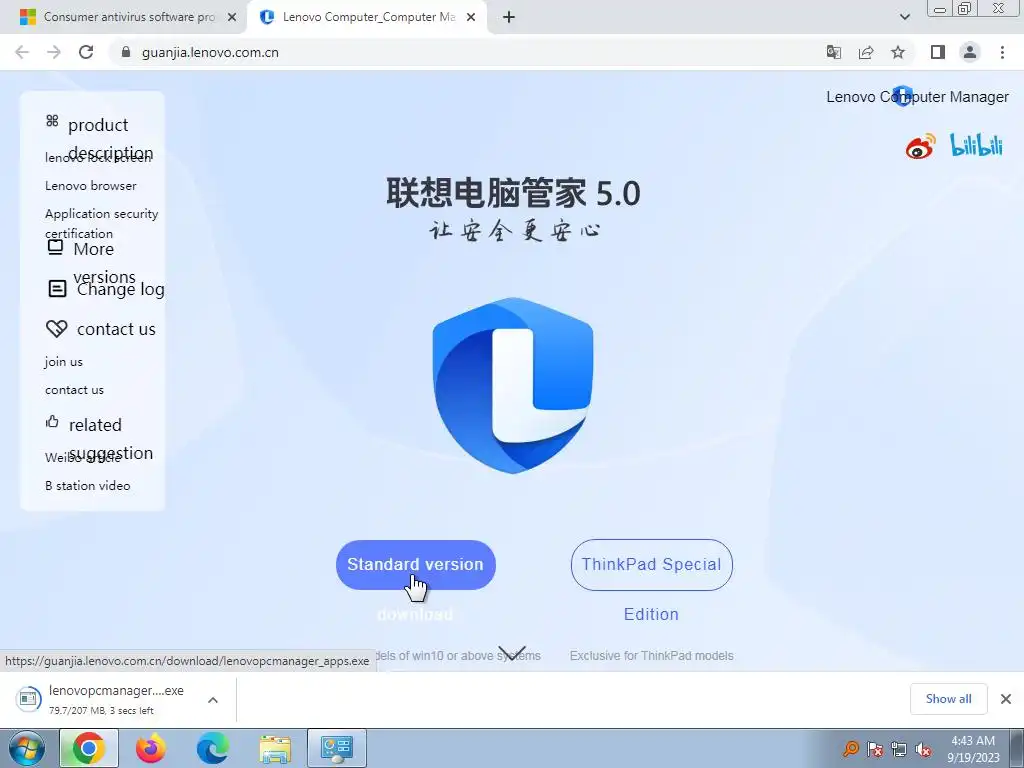Open the Windows Start menu

[x=27, y=748]
